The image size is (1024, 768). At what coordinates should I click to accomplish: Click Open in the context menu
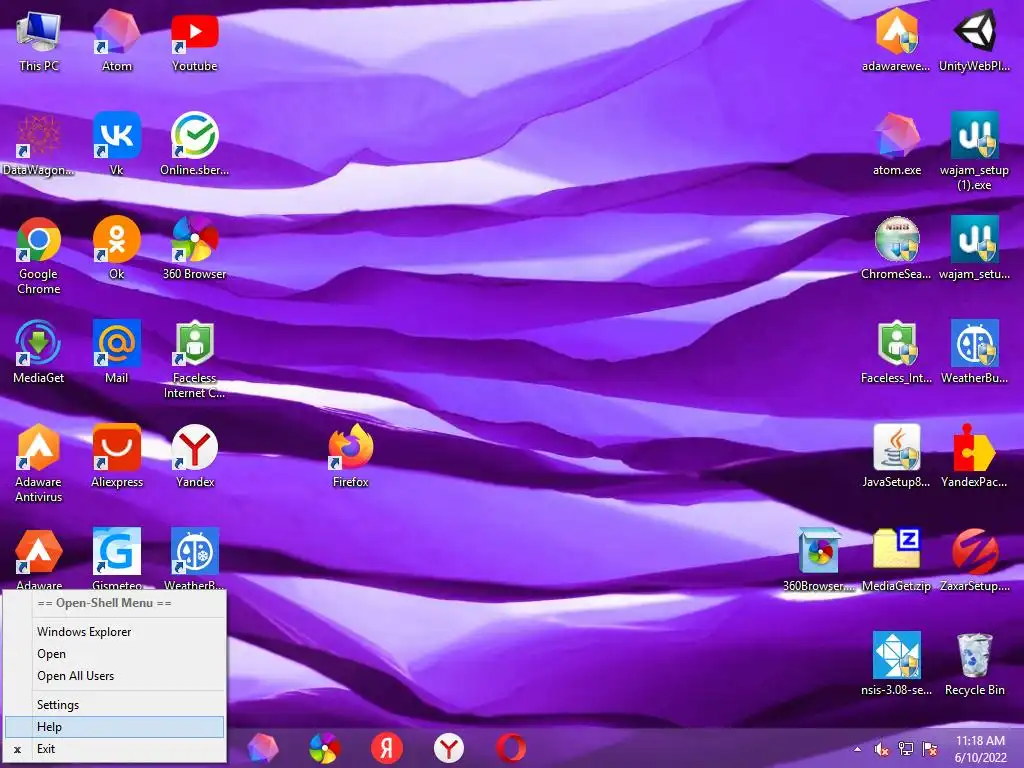point(114,654)
